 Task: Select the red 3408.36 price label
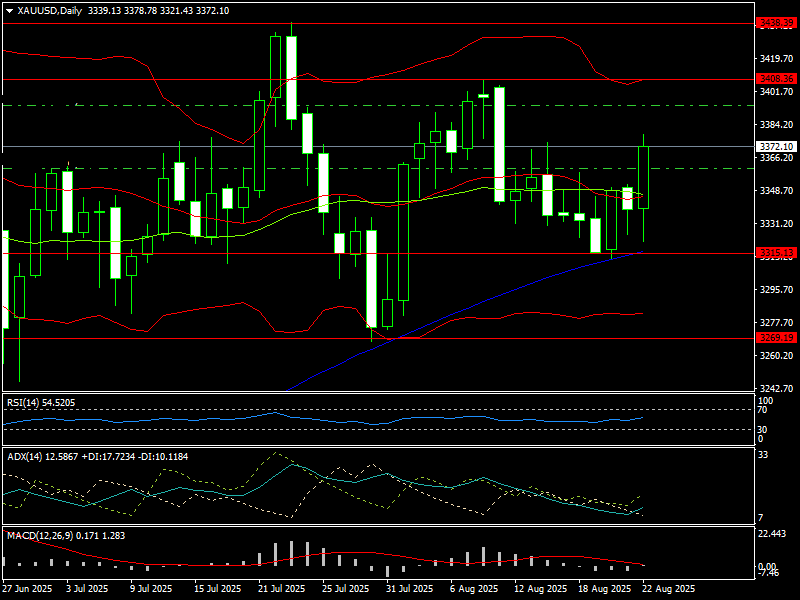(x=776, y=78)
